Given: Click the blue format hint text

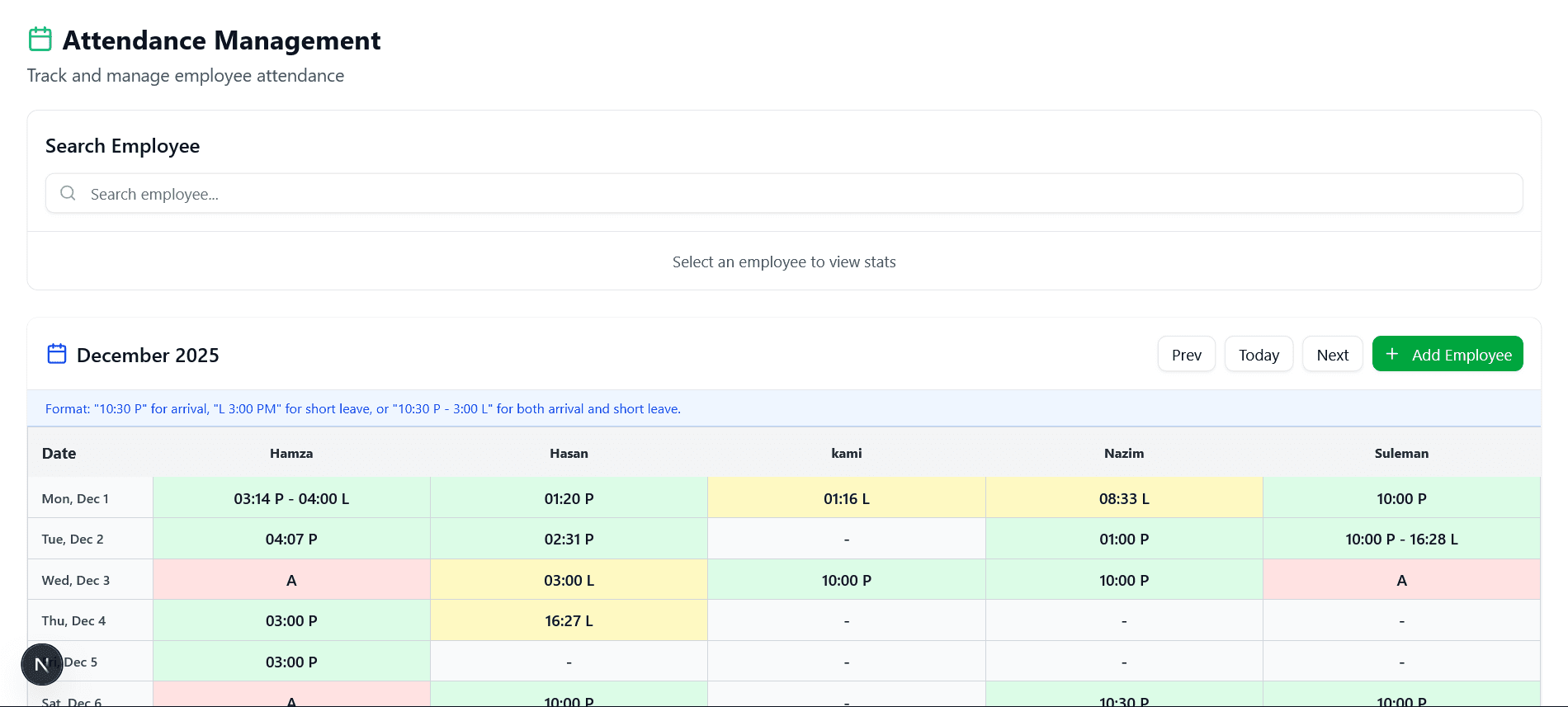Looking at the screenshot, I should tap(363, 408).
